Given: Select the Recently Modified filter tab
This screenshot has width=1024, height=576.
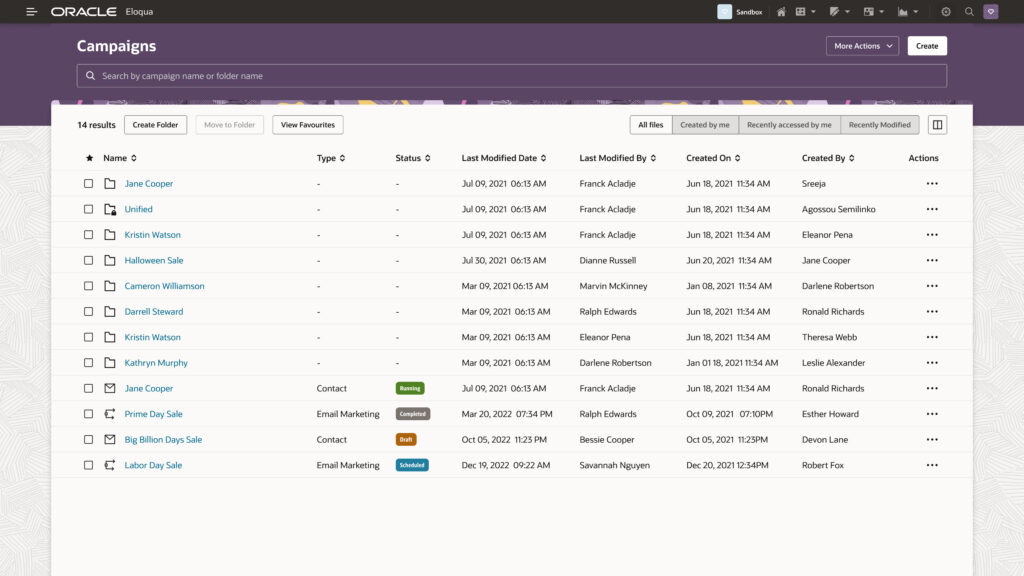Looking at the screenshot, I should click(x=879, y=125).
